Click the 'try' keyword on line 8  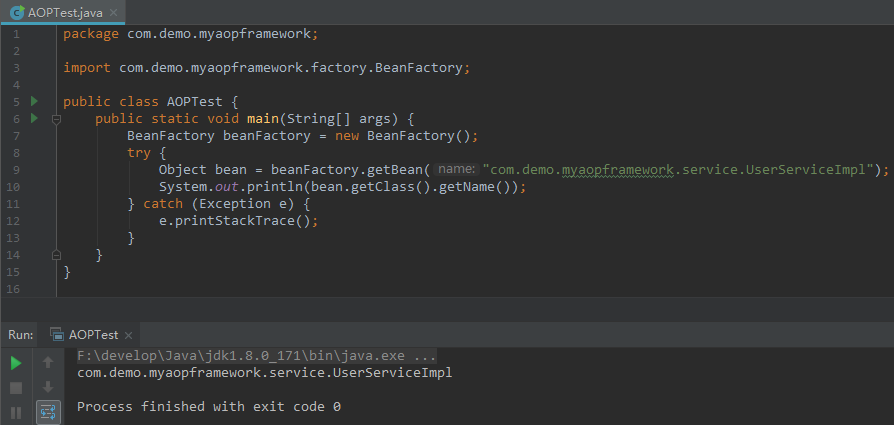139,153
